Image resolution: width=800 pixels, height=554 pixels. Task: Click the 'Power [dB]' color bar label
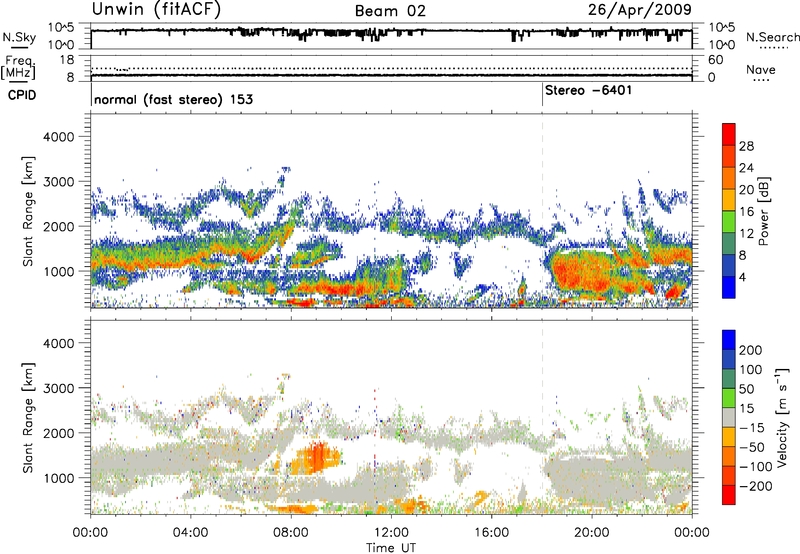point(763,211)
